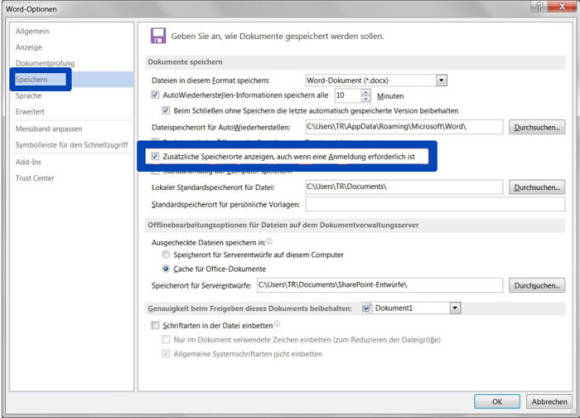Open the 'Word-Dokument (*.docx)' format dropdown
The image size is (580, 418).
pos(441,80)
